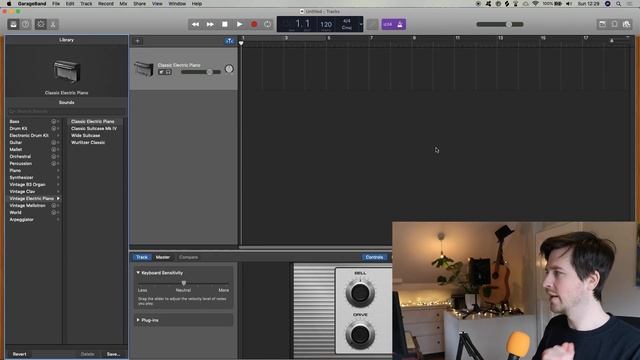Toggle the blue Catch Playhead button

pos(229,41)
